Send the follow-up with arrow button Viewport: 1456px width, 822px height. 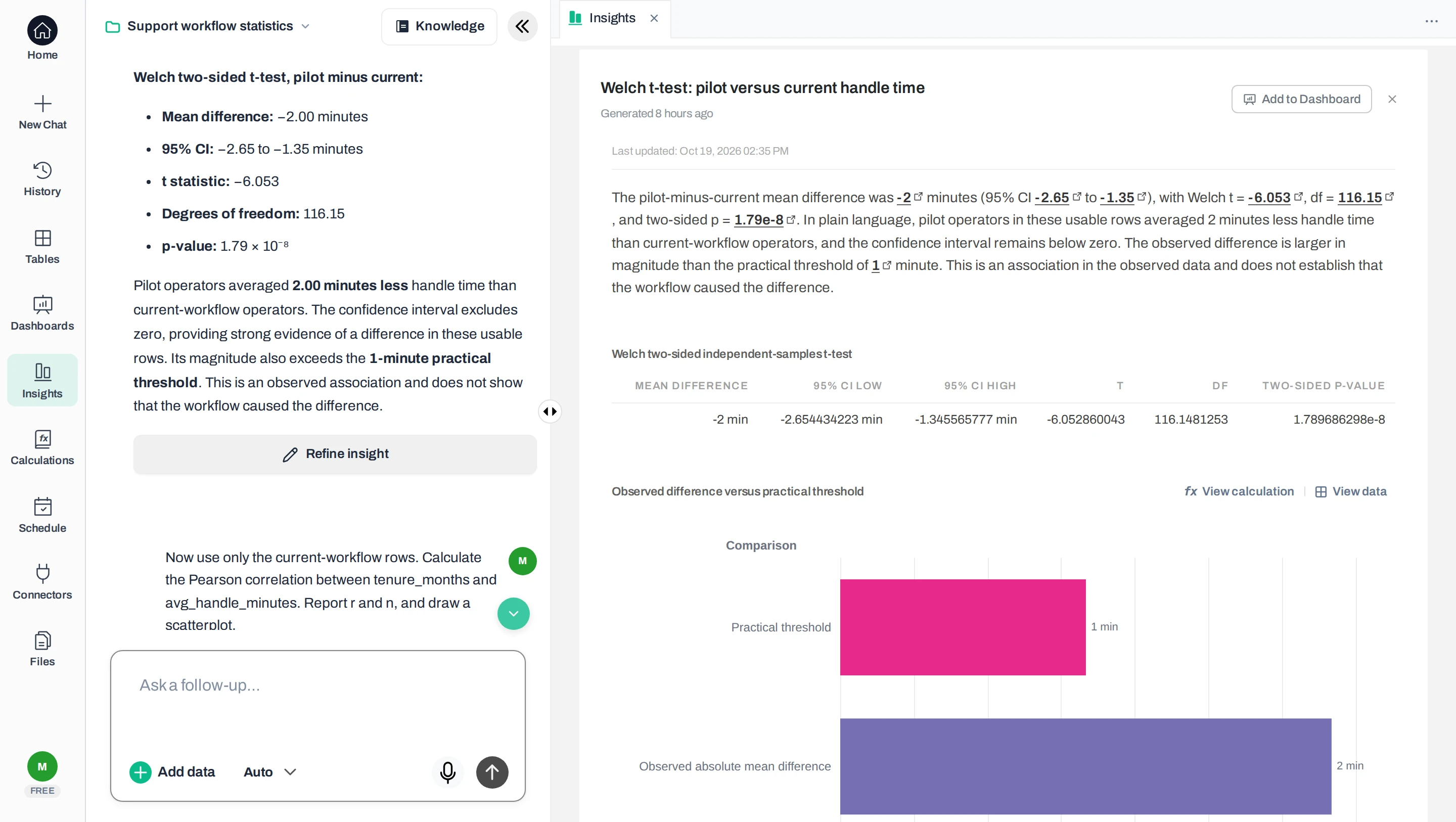492,771
